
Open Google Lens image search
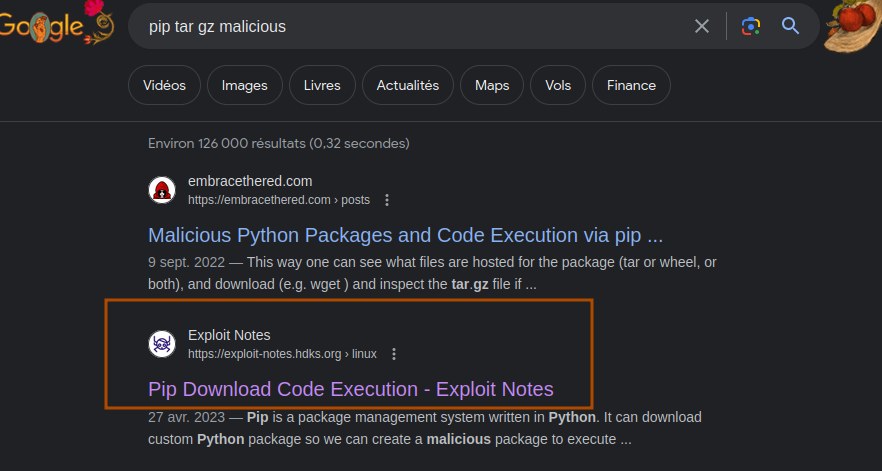751,26
